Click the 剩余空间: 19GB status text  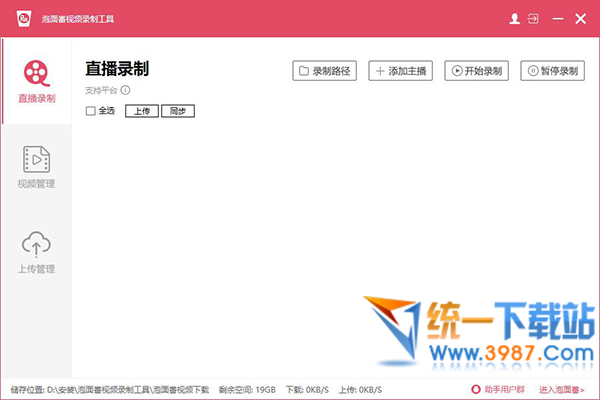tap(247, 390)
